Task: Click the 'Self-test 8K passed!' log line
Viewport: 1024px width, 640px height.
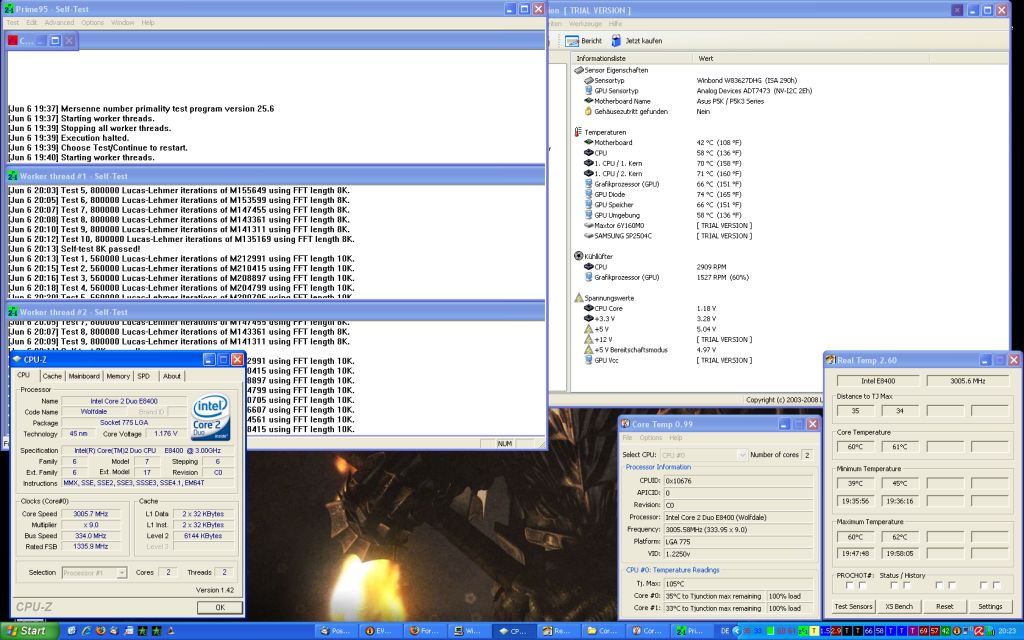Action: pos(74,249)
